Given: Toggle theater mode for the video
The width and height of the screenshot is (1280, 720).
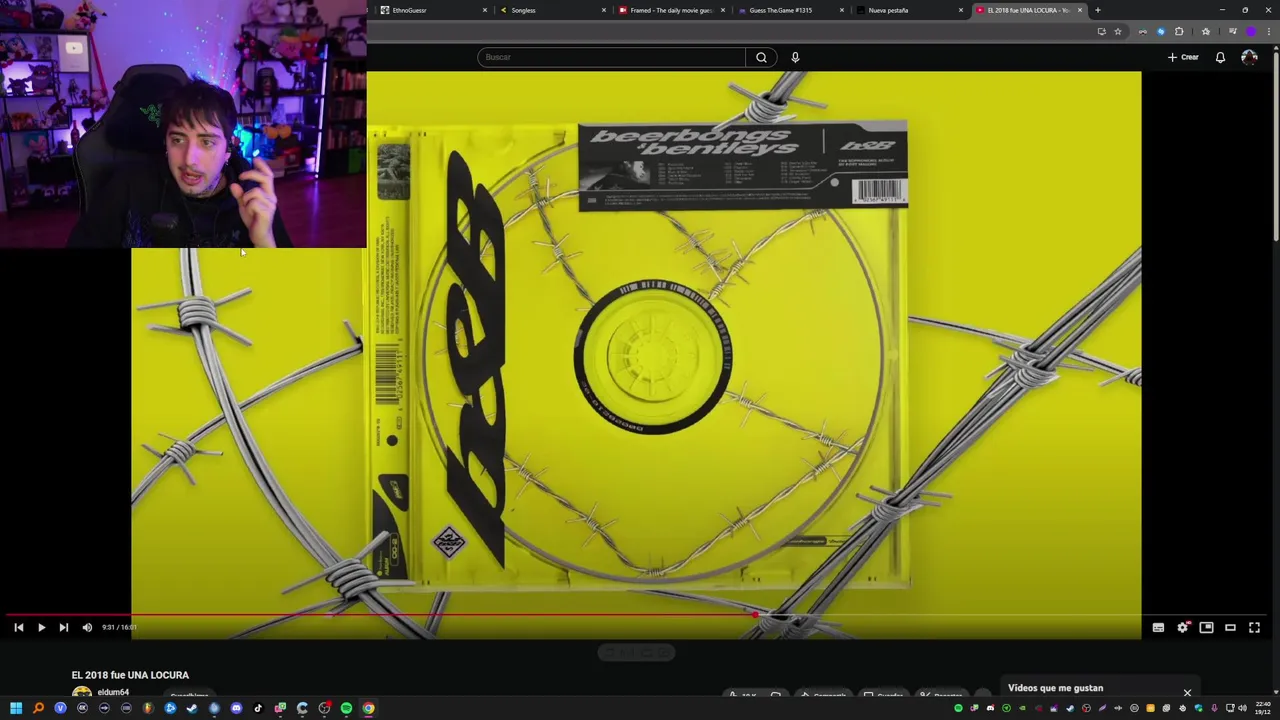Looking at the screenshot, I should 1230,627.
